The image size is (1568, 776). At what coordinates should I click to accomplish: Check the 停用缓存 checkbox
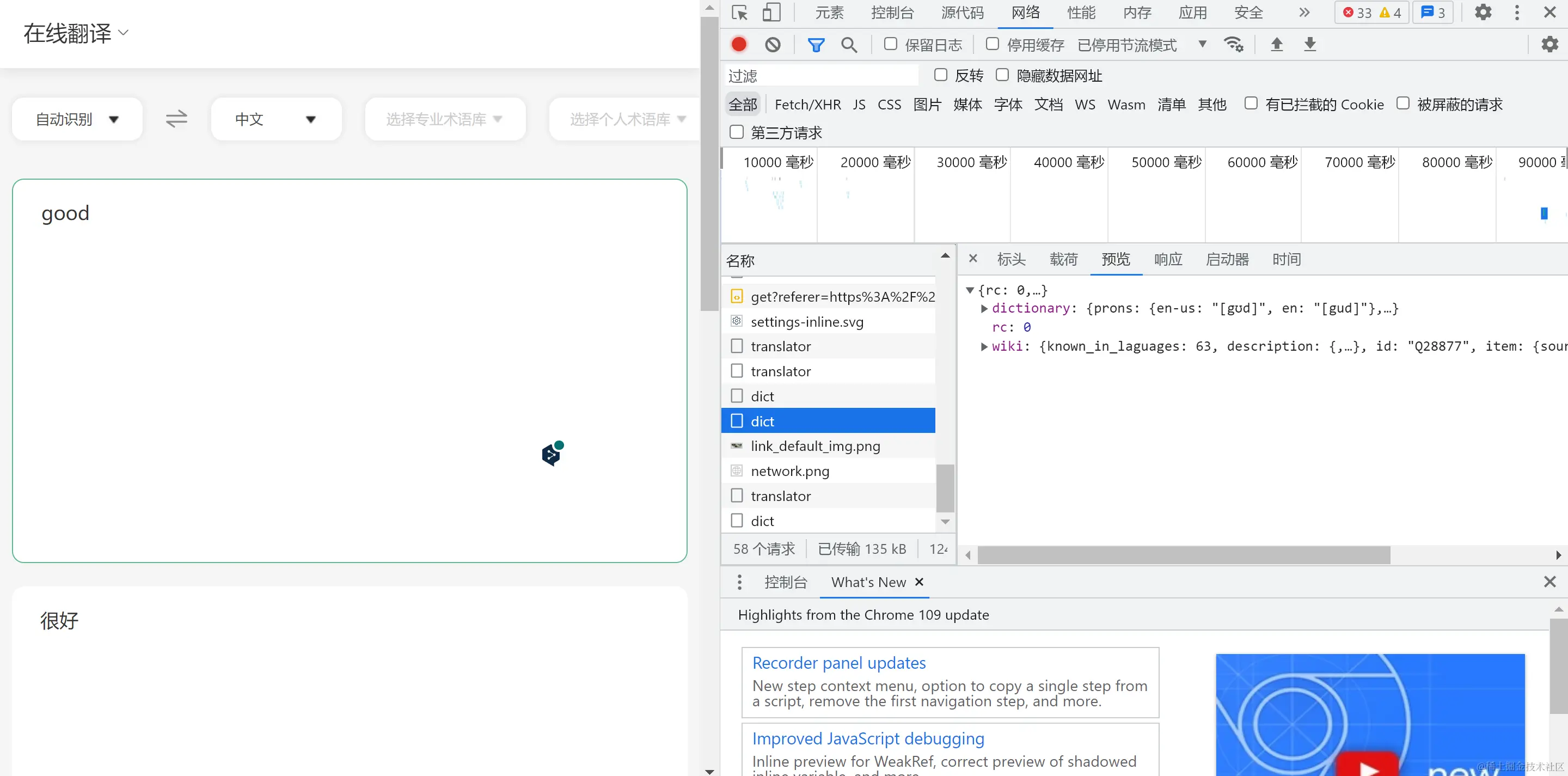tap(992, 44)
